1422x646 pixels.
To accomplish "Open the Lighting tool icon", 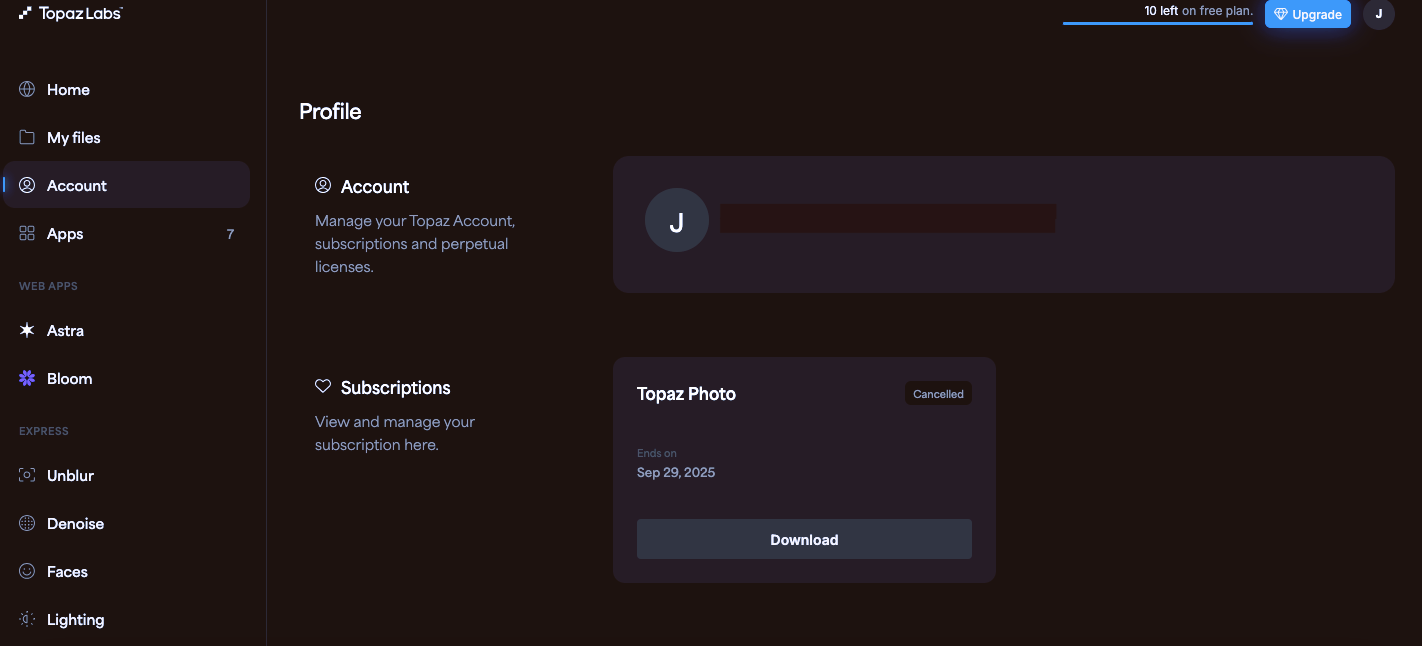I will click(x=27, y=619).
